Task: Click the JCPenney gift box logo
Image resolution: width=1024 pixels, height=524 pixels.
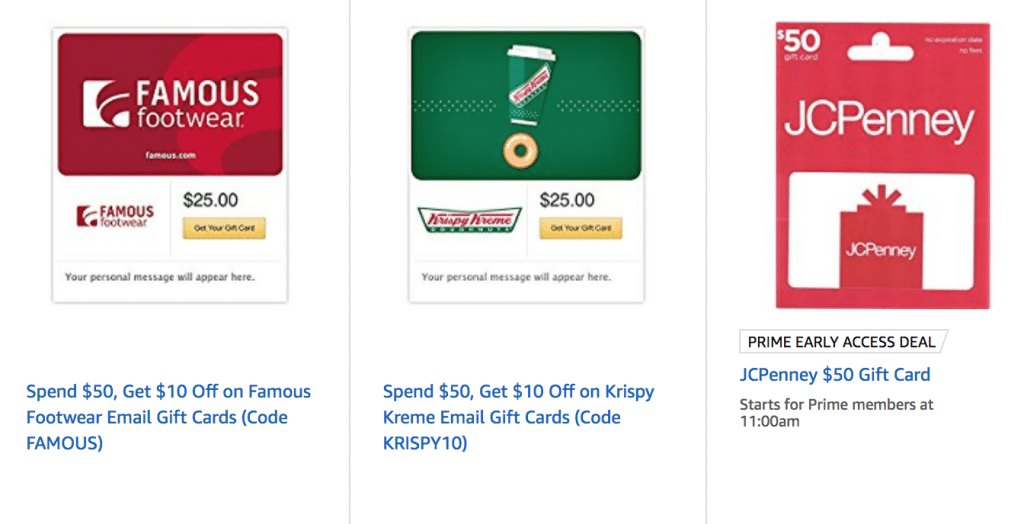Action: click(x=880, y=235)
